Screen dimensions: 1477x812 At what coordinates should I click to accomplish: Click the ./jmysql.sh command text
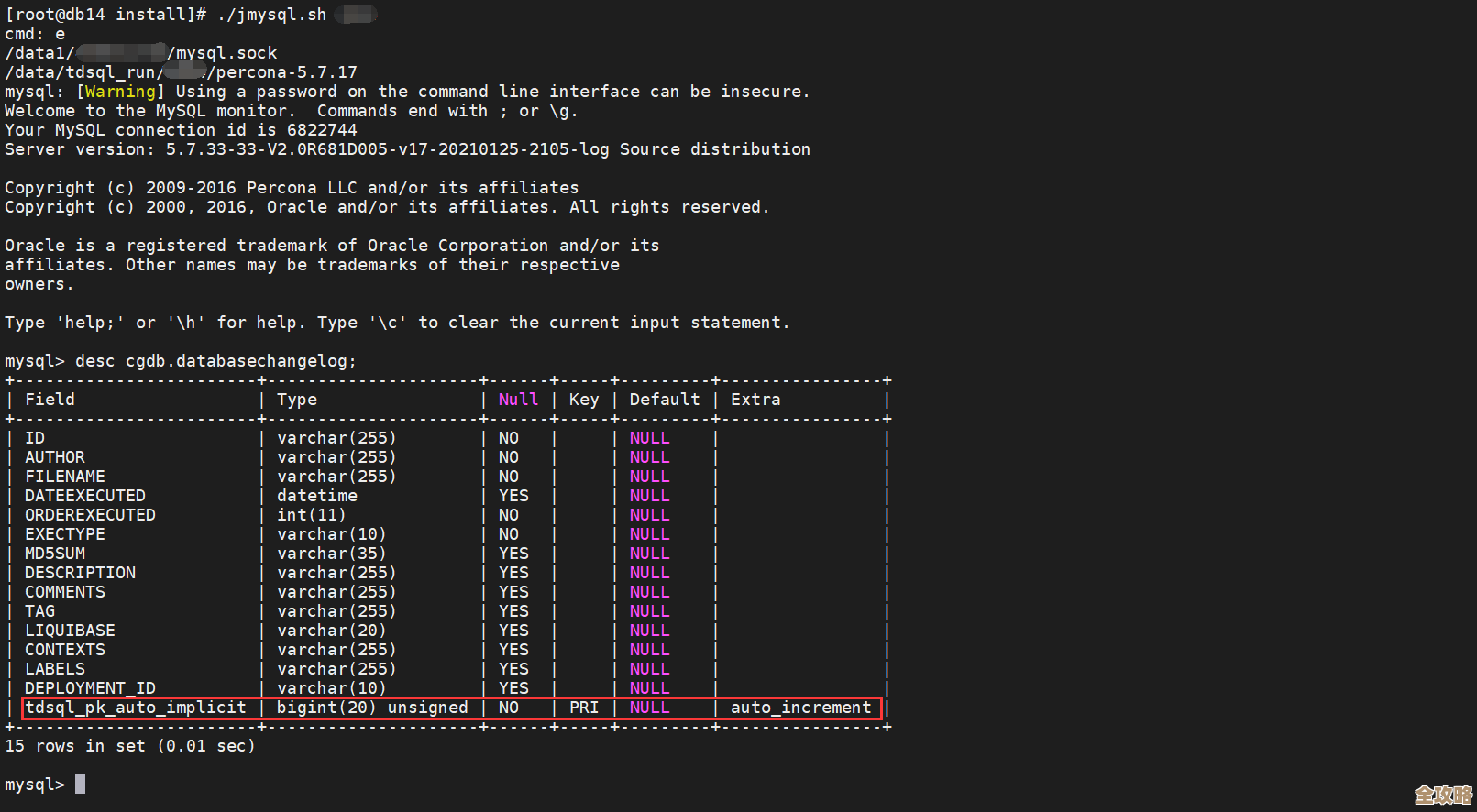pyautogui.click(x=271, y=15)
